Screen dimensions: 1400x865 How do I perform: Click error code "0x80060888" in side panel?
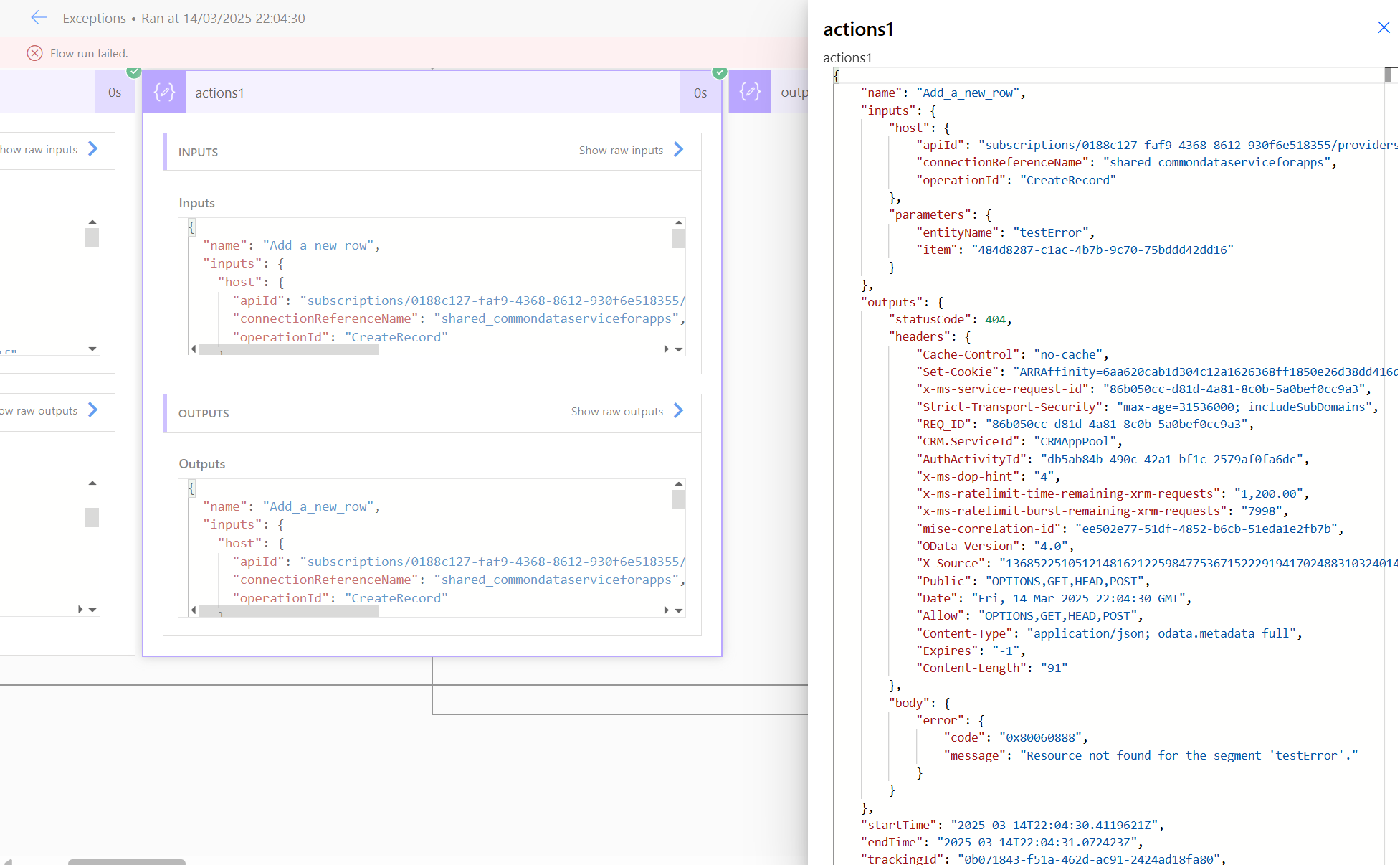point(1042,737)
